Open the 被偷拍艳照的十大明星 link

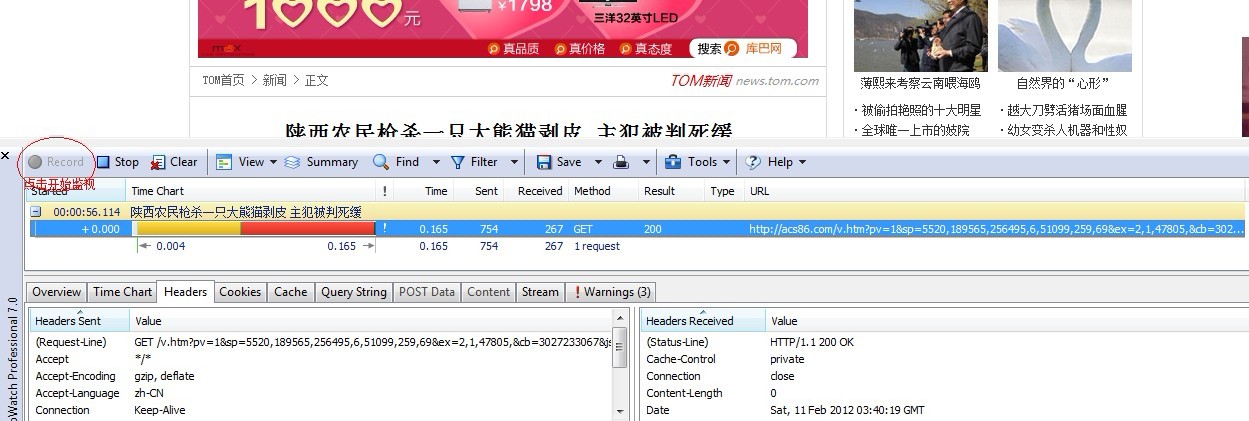tap(921, 110)
